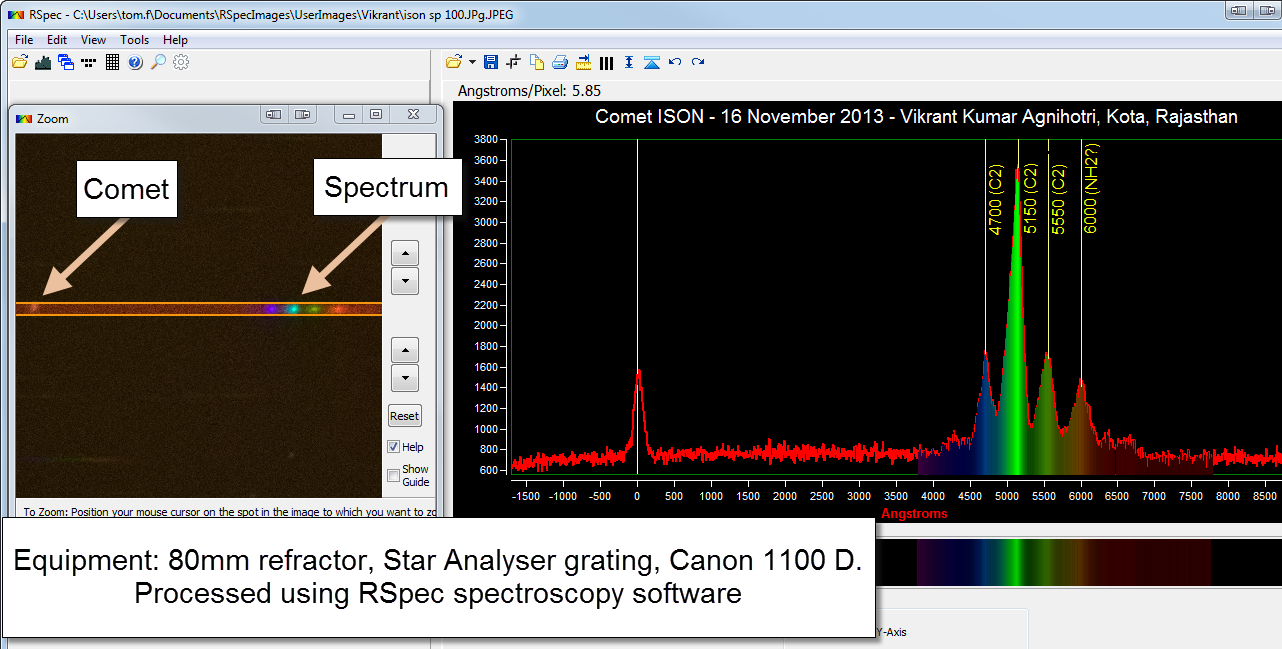
Task: Open the Tools menu
Action: pyautogui.click(x=134, y=40)
